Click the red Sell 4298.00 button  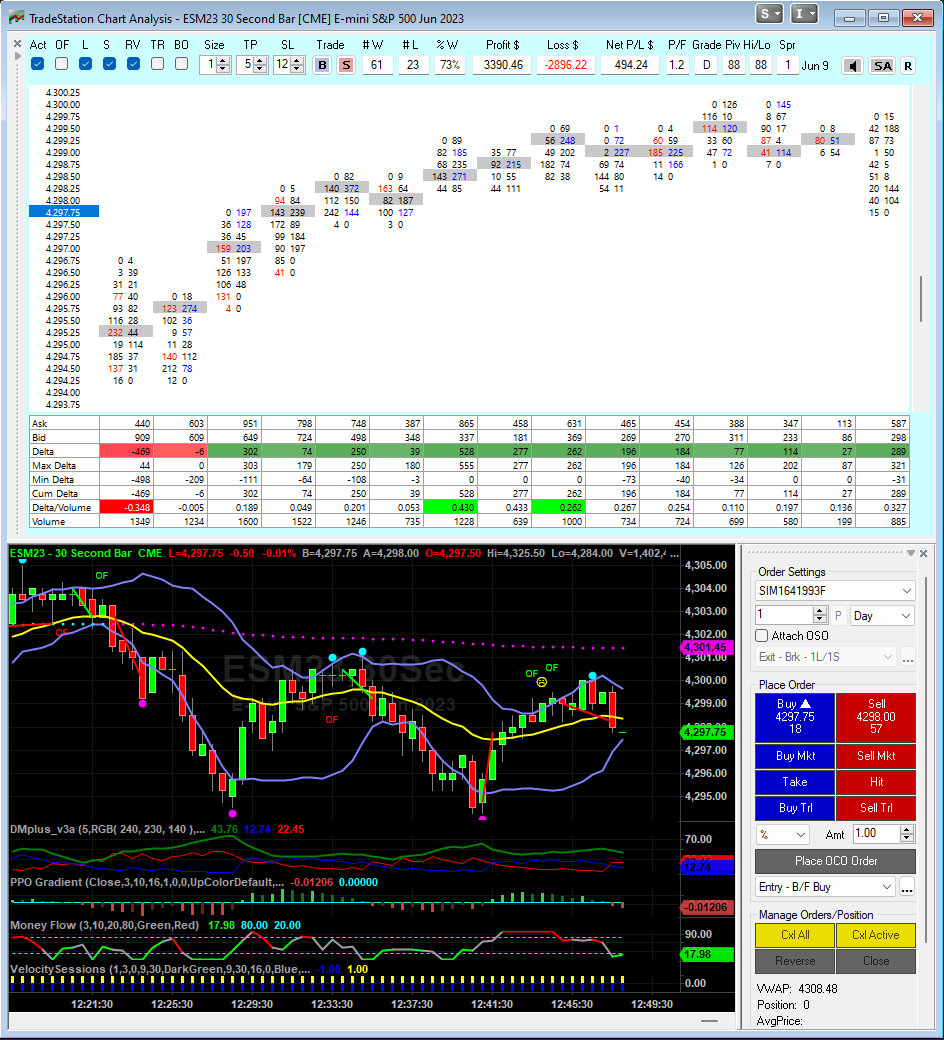876,717
